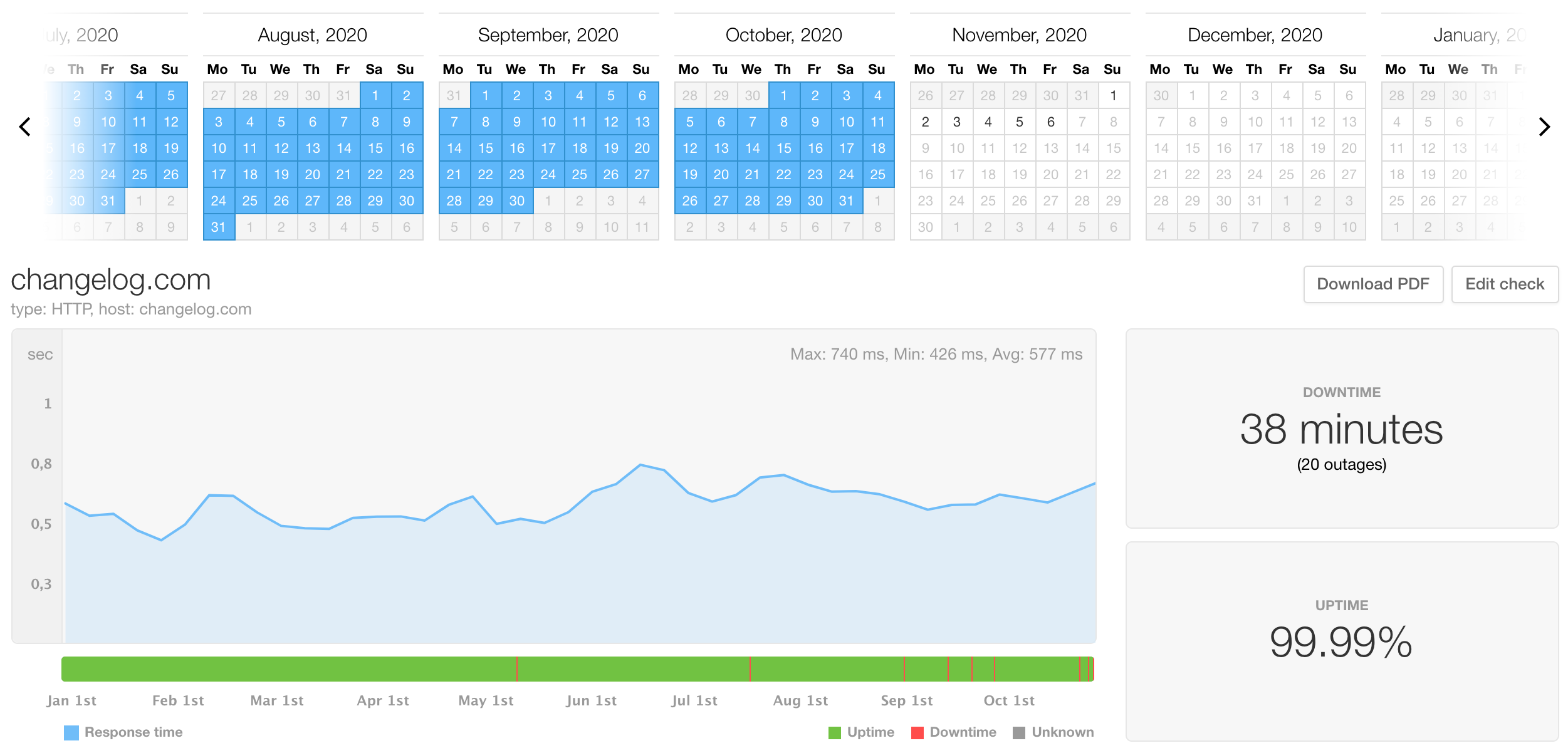This screenshot has width=1568, height=753.
Task: Download the PDF report
Action: point(1373,284)
